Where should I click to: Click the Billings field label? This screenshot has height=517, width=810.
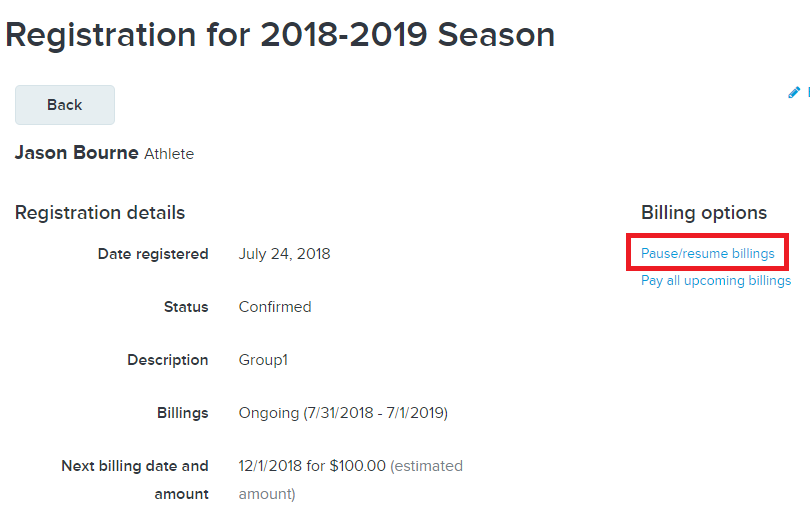pyautogui.click(x=182, y=413)
